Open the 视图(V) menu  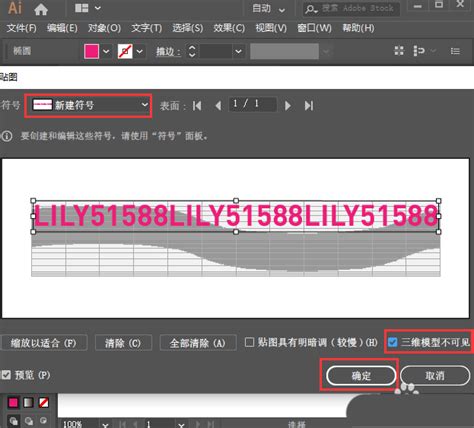(x=271, y=28)
